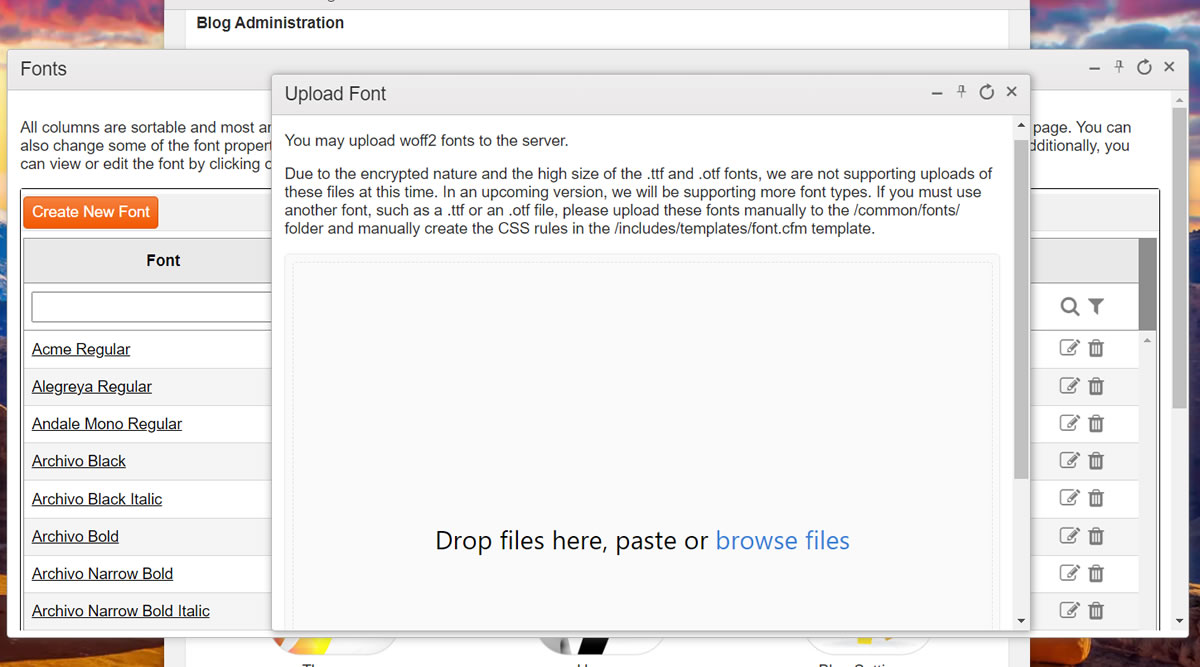Toggle the pin on the Fonts window

click(x=1119, y=67)
